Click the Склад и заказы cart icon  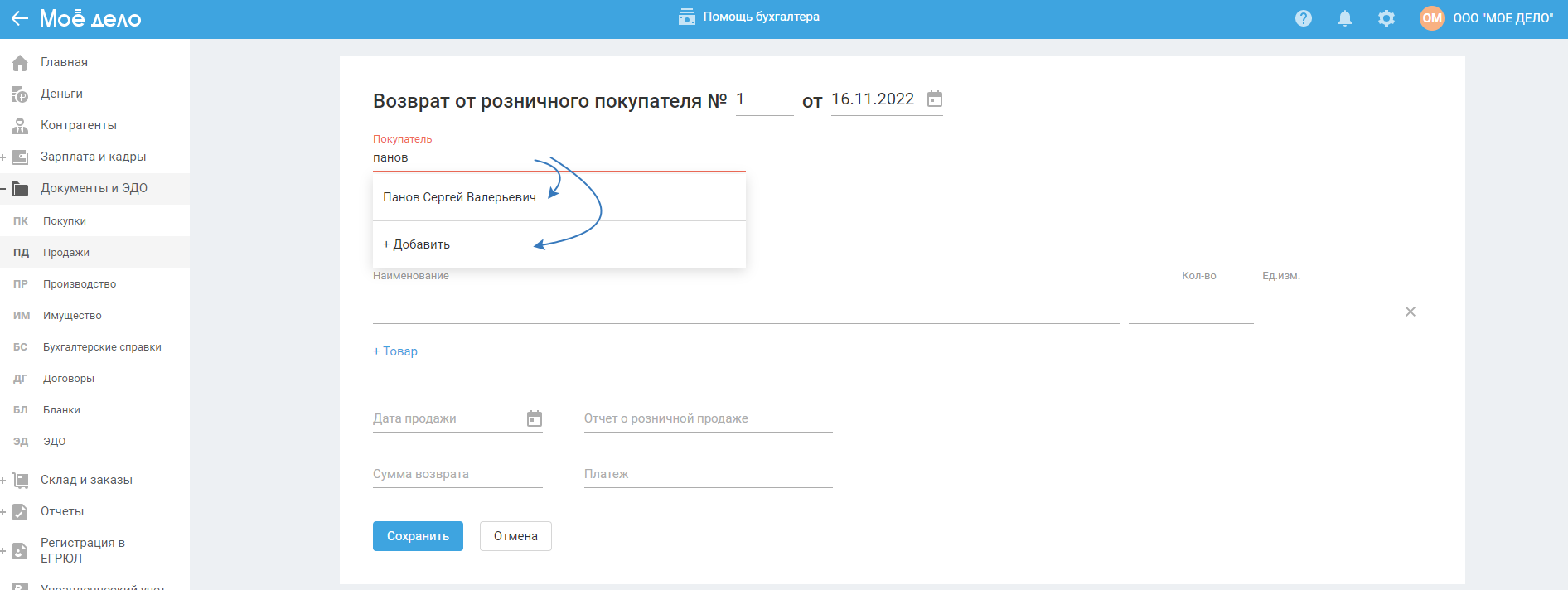[20, 481]
